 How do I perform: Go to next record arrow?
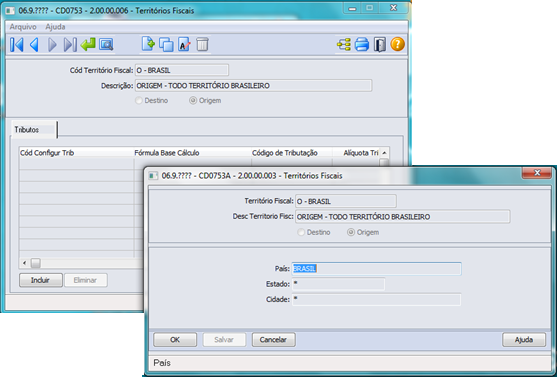(52, 45)
